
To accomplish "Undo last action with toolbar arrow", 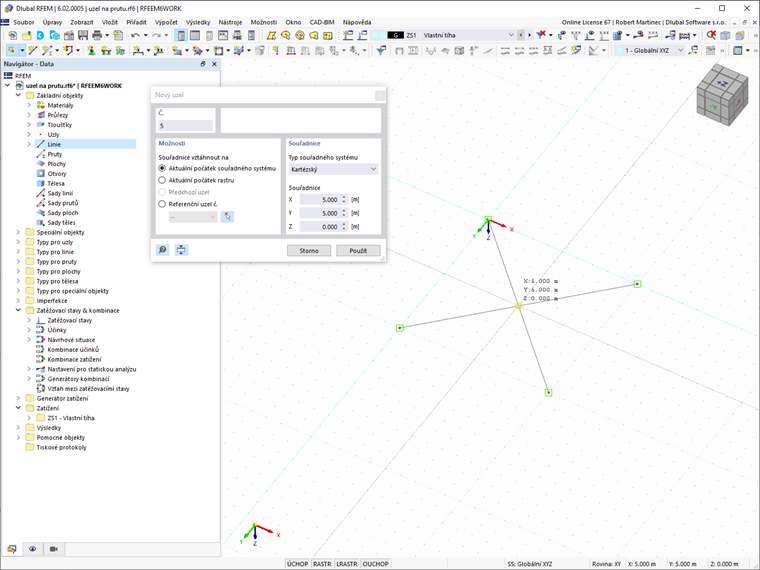I will pos(135,35).
